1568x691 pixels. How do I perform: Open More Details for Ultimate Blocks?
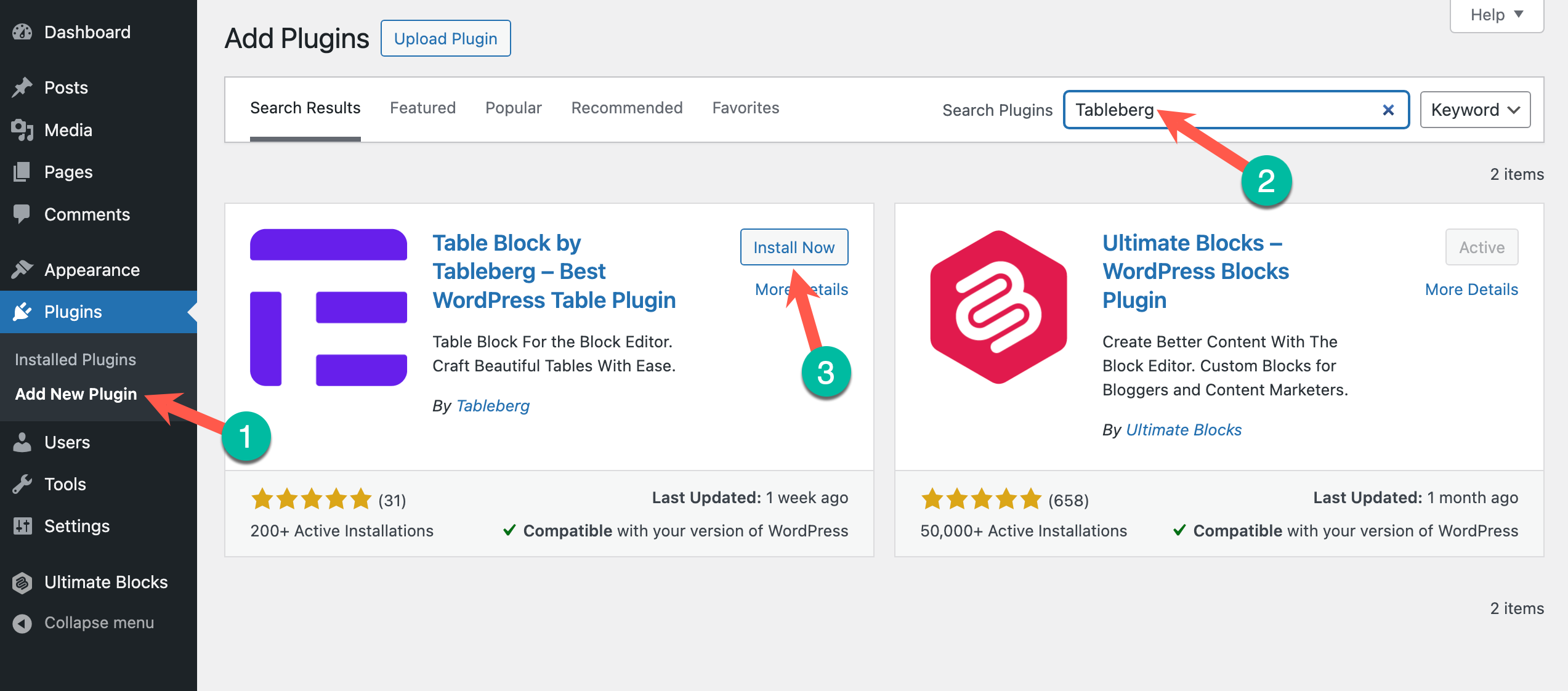(x=1471, y=289)
